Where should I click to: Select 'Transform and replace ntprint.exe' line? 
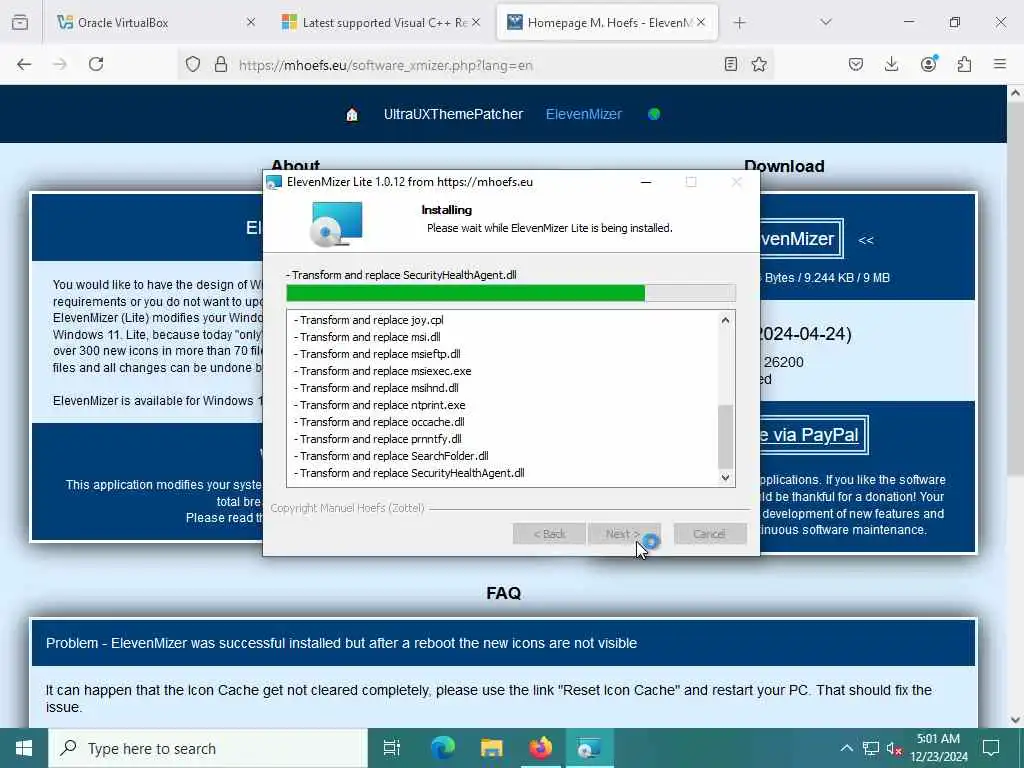point(379,405)
